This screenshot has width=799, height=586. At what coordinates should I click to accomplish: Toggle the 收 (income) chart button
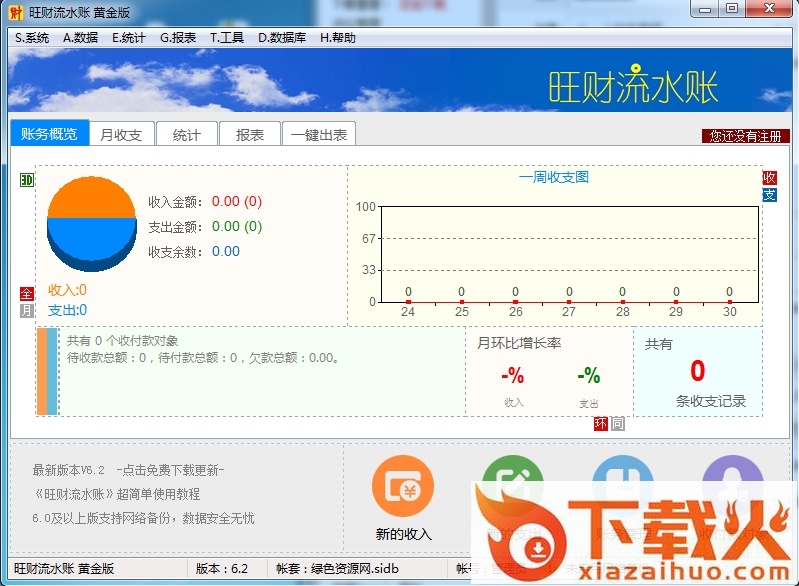point(769,178)
